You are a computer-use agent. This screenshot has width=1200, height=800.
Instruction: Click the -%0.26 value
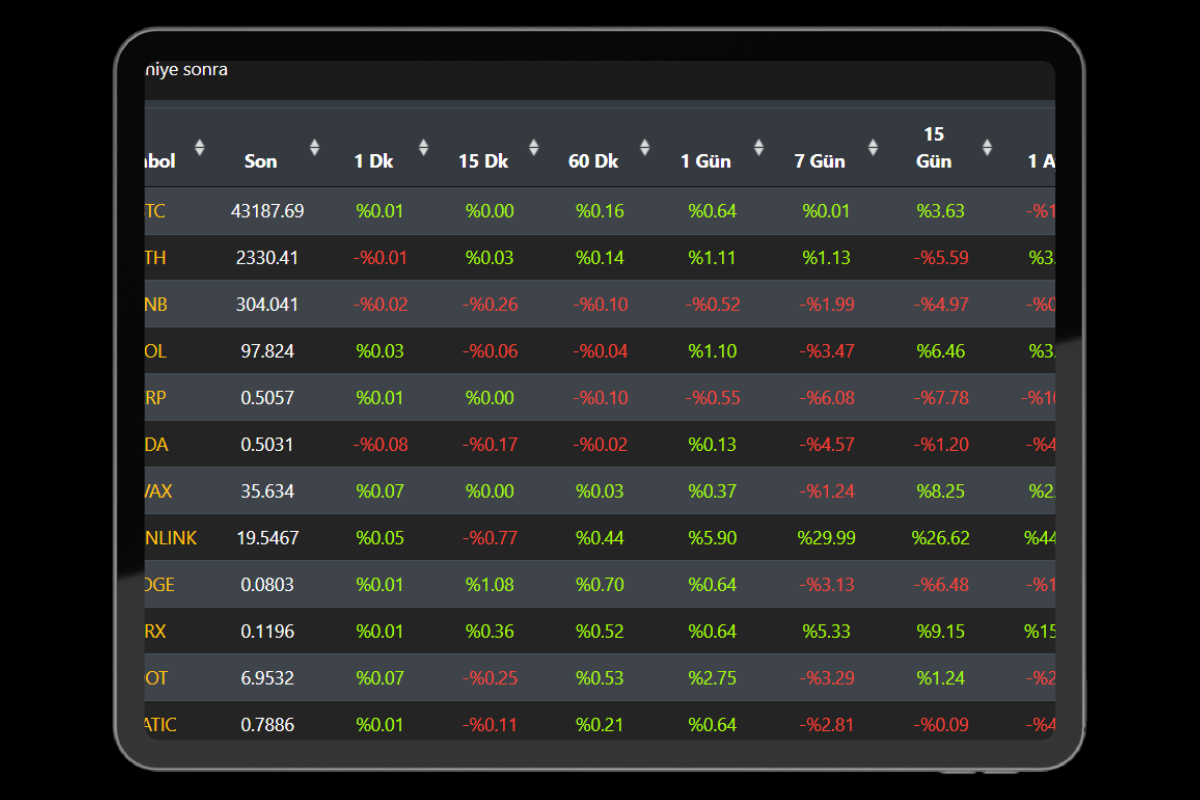(x=490, y=304)
